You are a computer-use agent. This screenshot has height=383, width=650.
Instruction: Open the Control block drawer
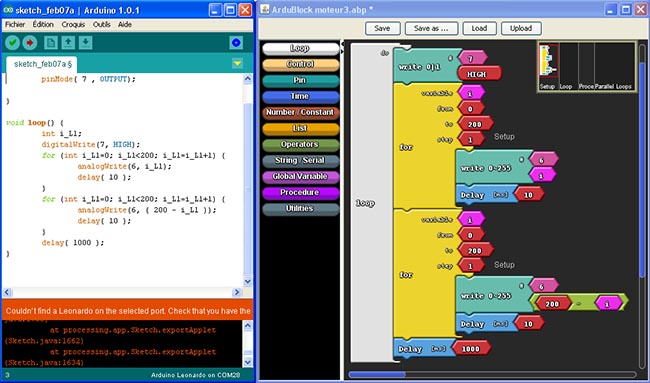[301, 64]
